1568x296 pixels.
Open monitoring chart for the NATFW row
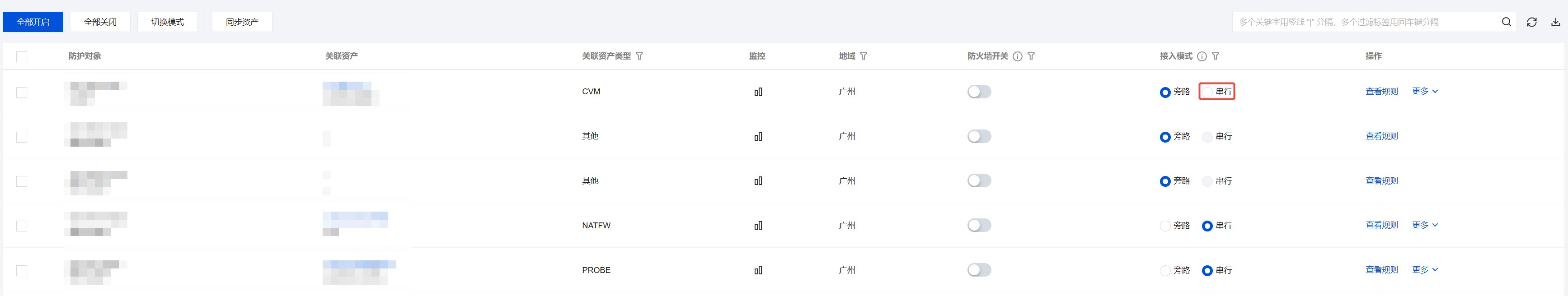pyautogui.click(x=758, y=226)
